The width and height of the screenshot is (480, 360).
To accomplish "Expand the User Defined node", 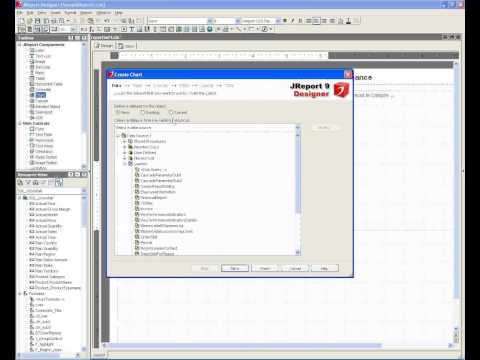I will point(125,153).
